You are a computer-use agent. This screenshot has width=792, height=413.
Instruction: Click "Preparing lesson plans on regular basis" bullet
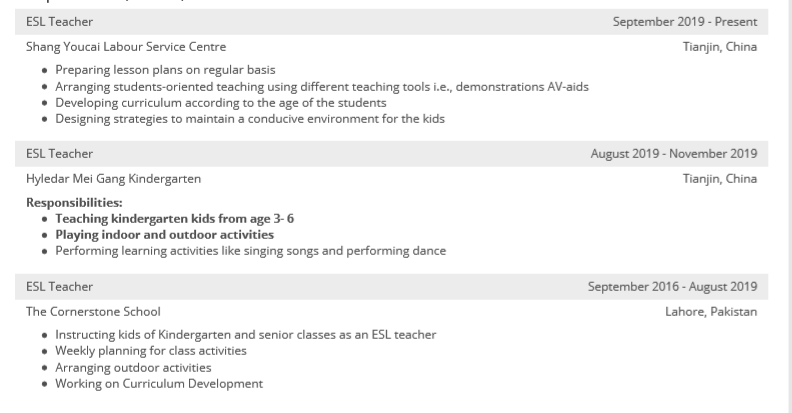(x=162, y=71)
